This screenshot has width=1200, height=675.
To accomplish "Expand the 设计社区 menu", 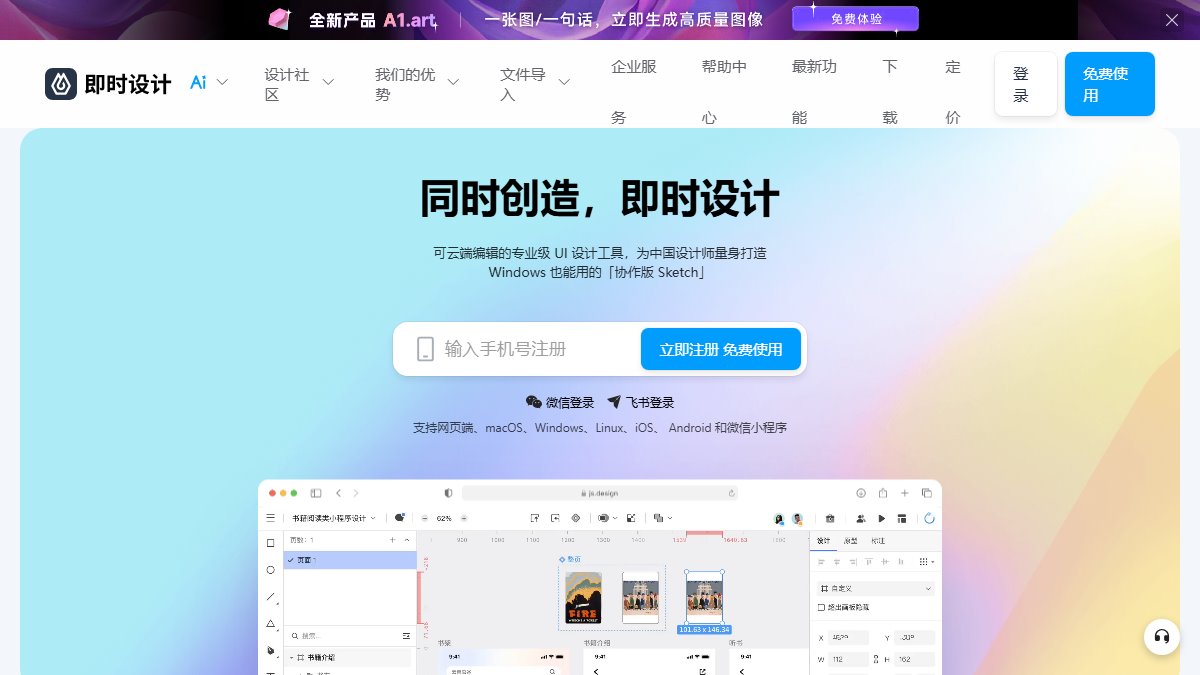I will (x=299, y=85).
